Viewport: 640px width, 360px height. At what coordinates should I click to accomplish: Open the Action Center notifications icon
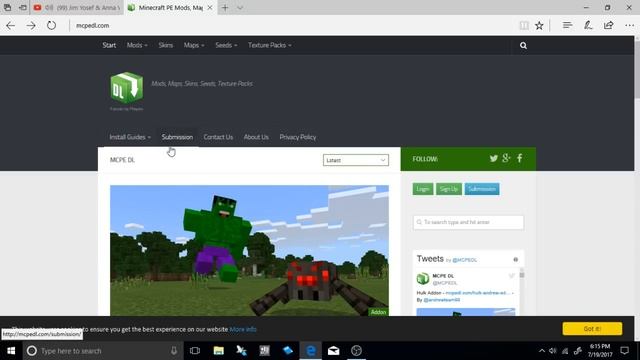coord(624,351)
